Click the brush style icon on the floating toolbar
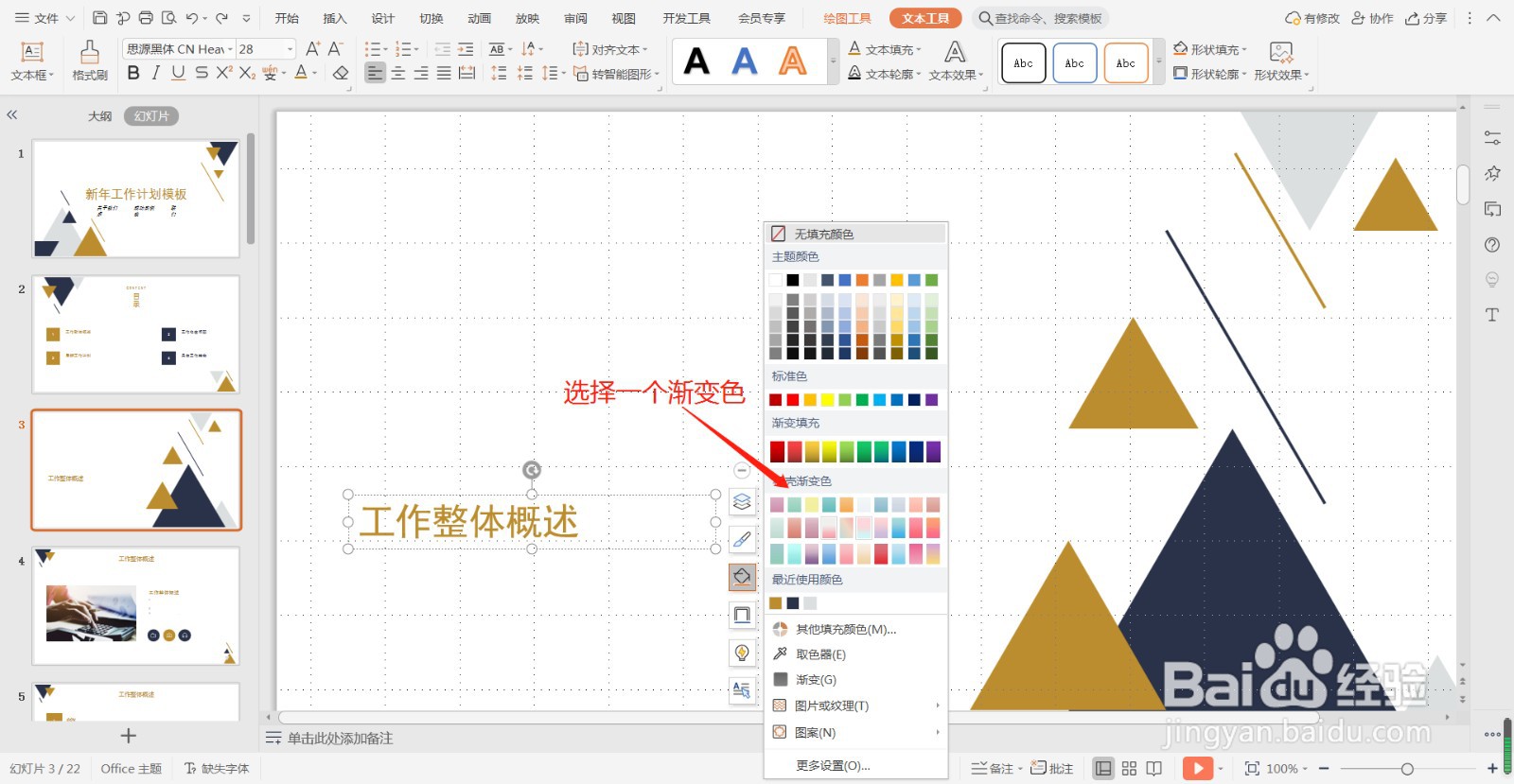The width and height of the screenshot is (1514, 784). [x=742, y=540]
